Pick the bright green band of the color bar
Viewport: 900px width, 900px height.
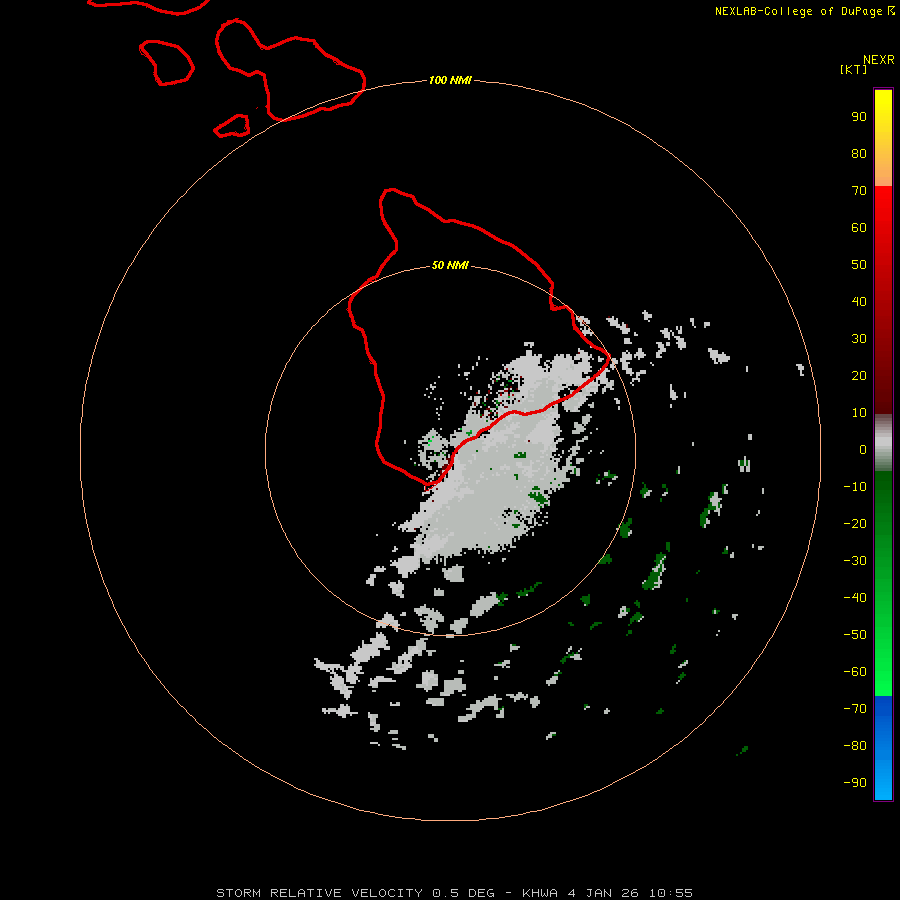(x=883, y=584)
